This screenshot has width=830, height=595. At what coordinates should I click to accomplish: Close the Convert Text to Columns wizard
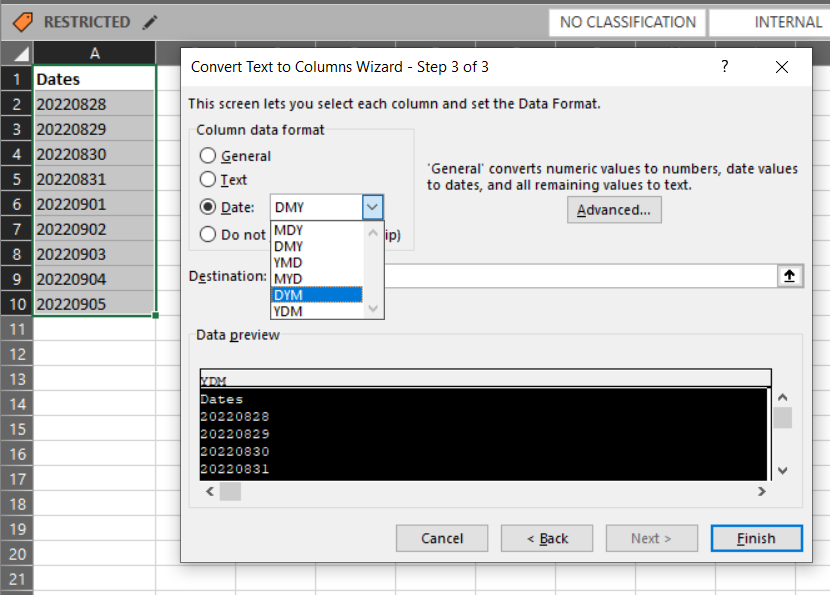[x=781, y=67]
